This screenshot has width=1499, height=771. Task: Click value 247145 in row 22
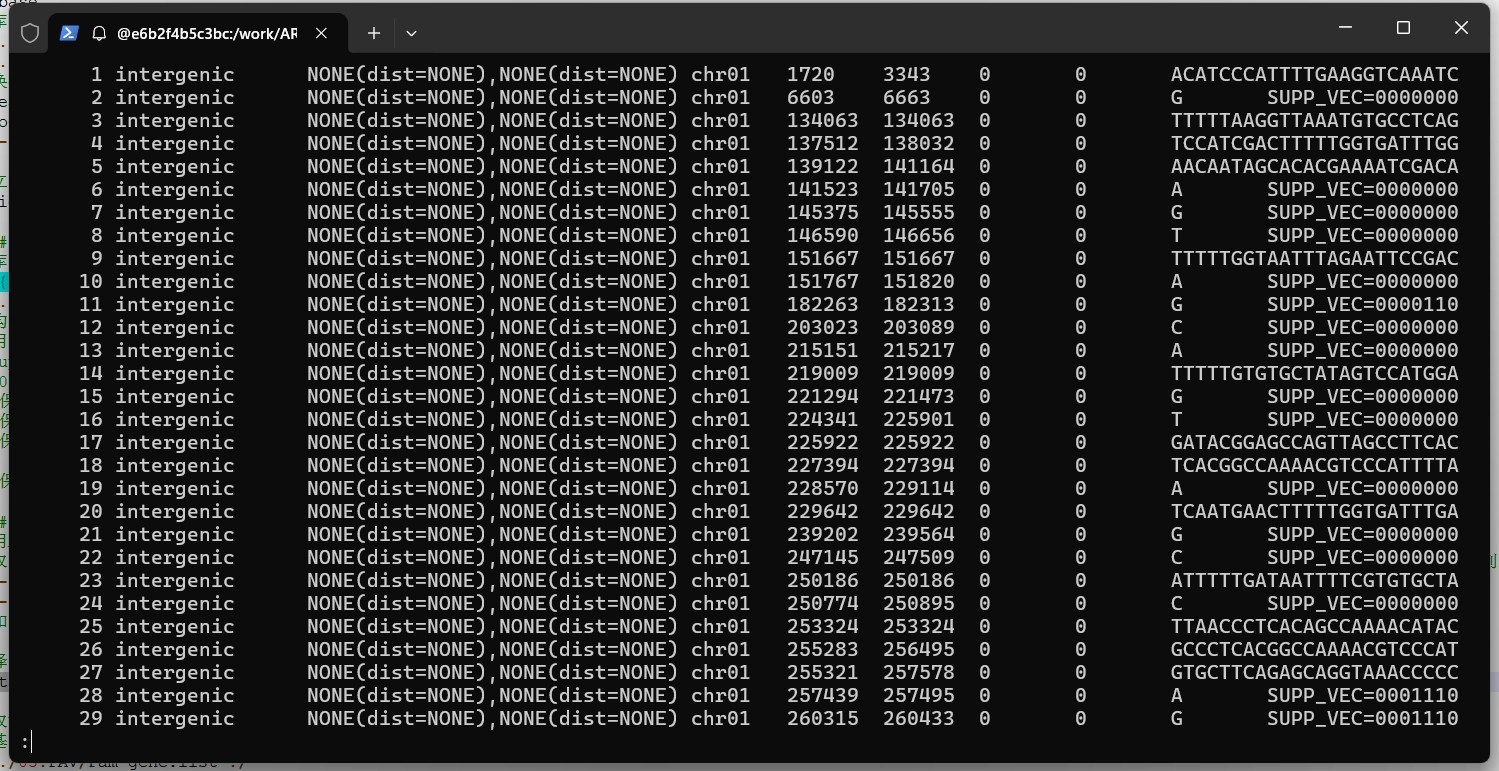pos(822,558)
